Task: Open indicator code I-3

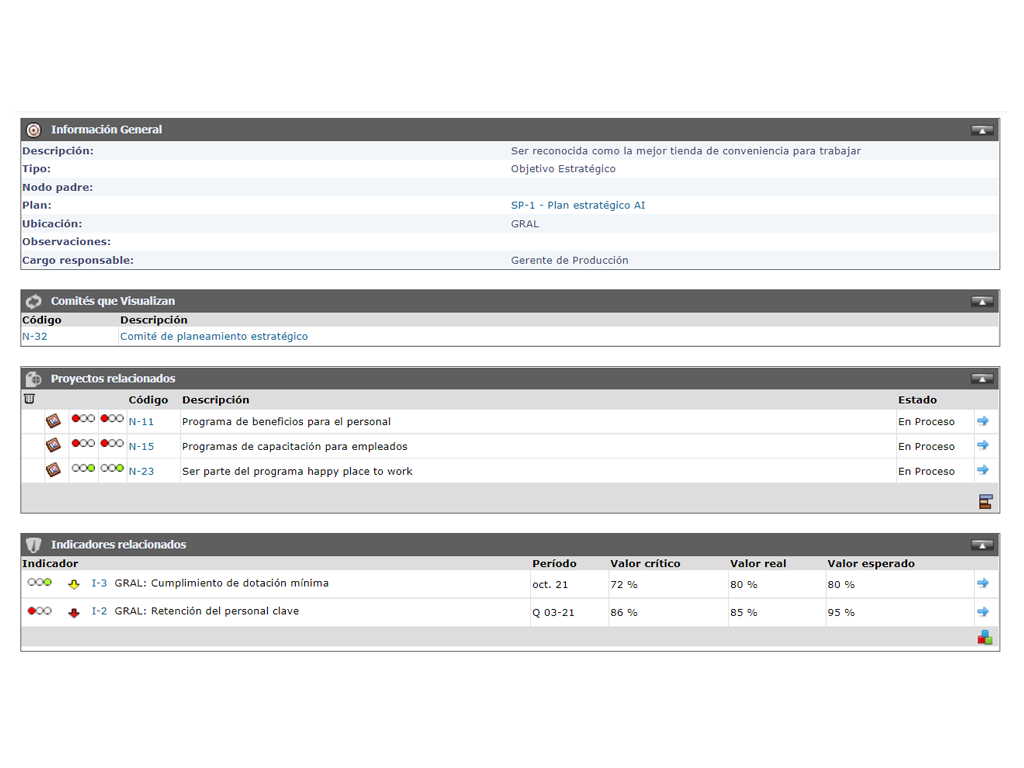Action: [x=99, y=583]
